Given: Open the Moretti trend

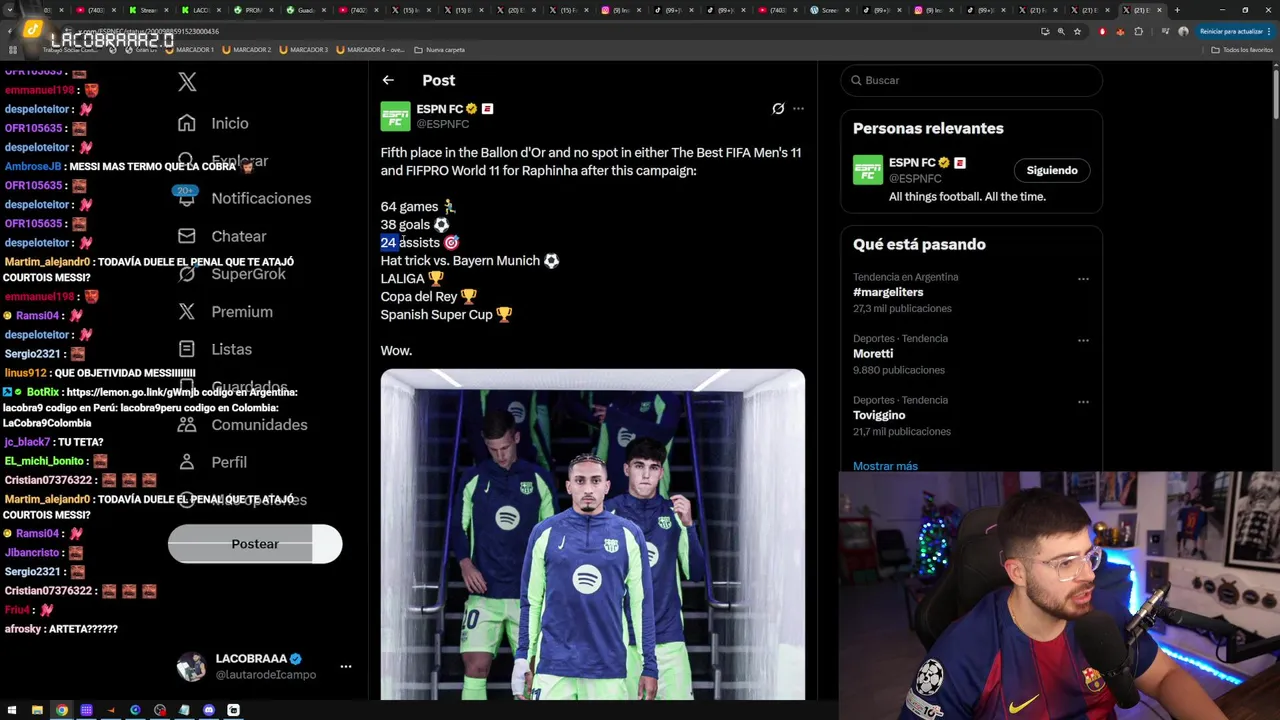Looking at the screenshot, I should point(873,354).
